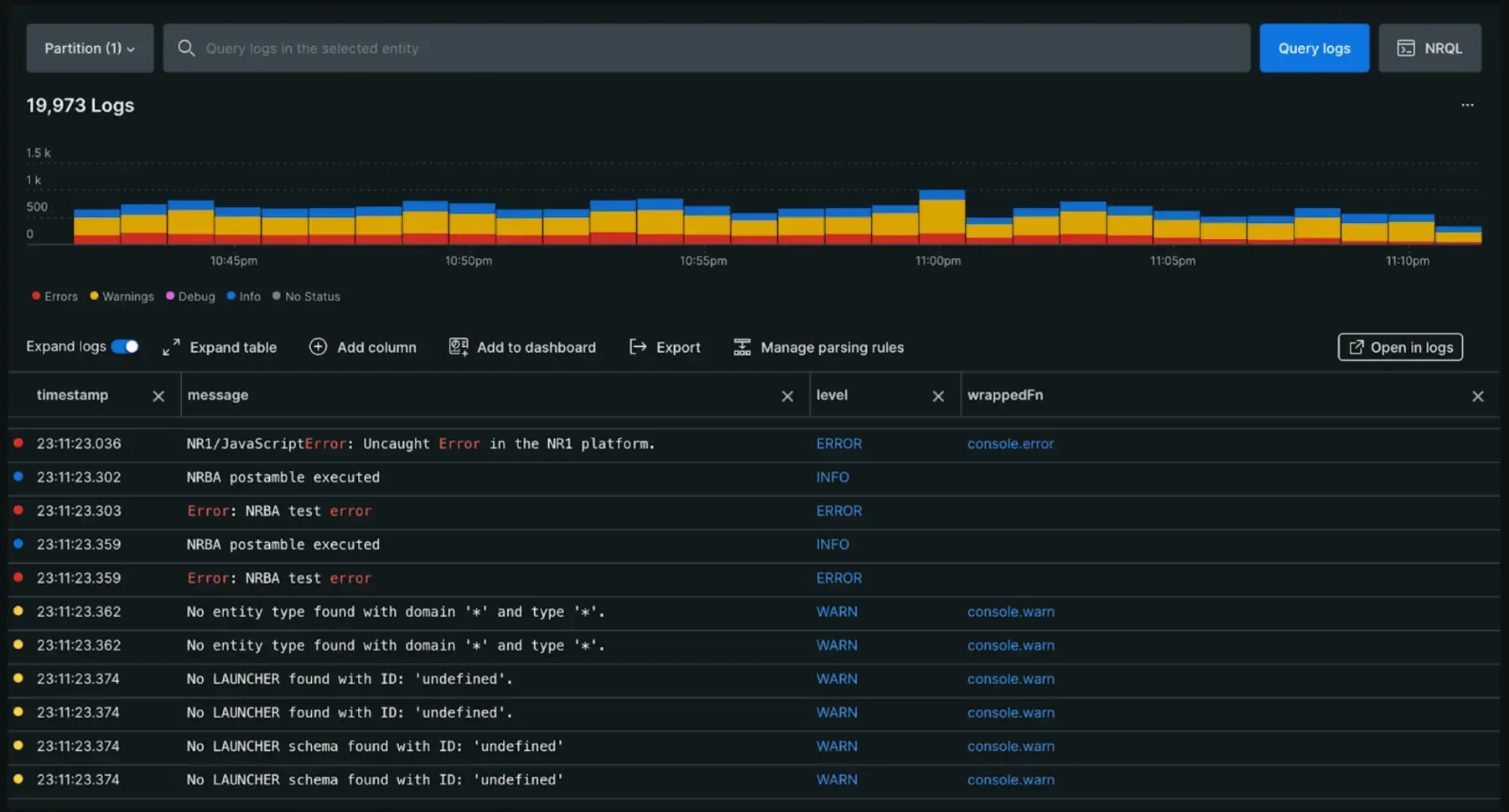Click the Debug legend entry
This screenshot has height=812, width=1509.
point(191,296)
